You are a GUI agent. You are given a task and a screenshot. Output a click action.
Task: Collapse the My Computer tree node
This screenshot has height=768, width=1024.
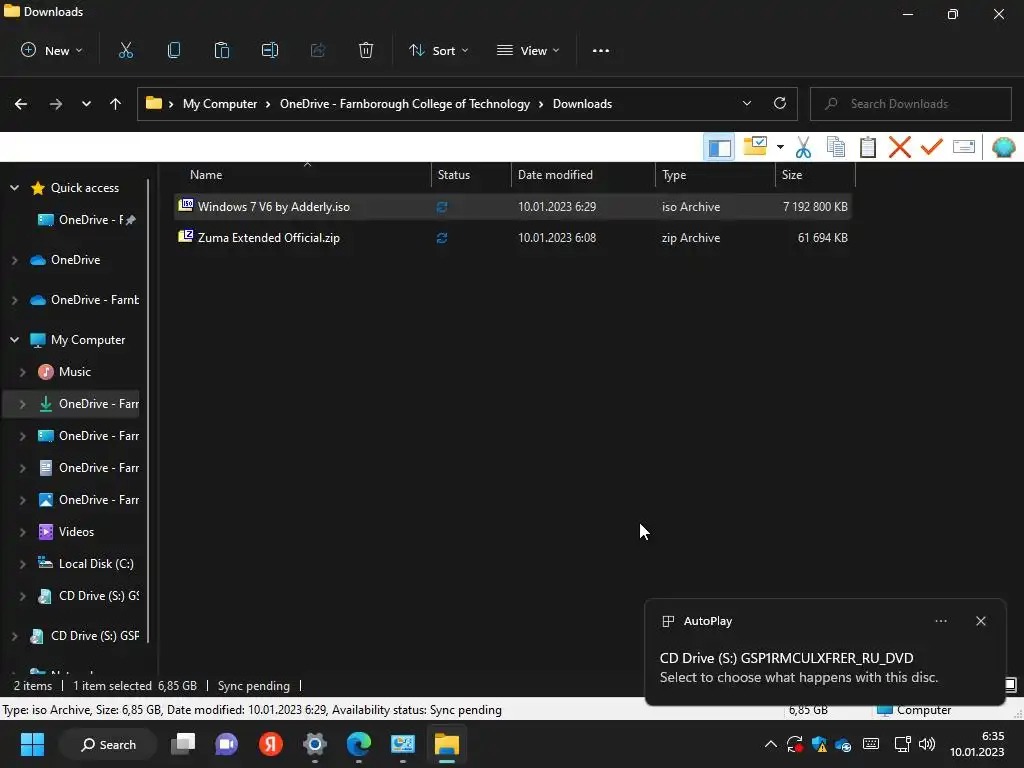[14, 340]
